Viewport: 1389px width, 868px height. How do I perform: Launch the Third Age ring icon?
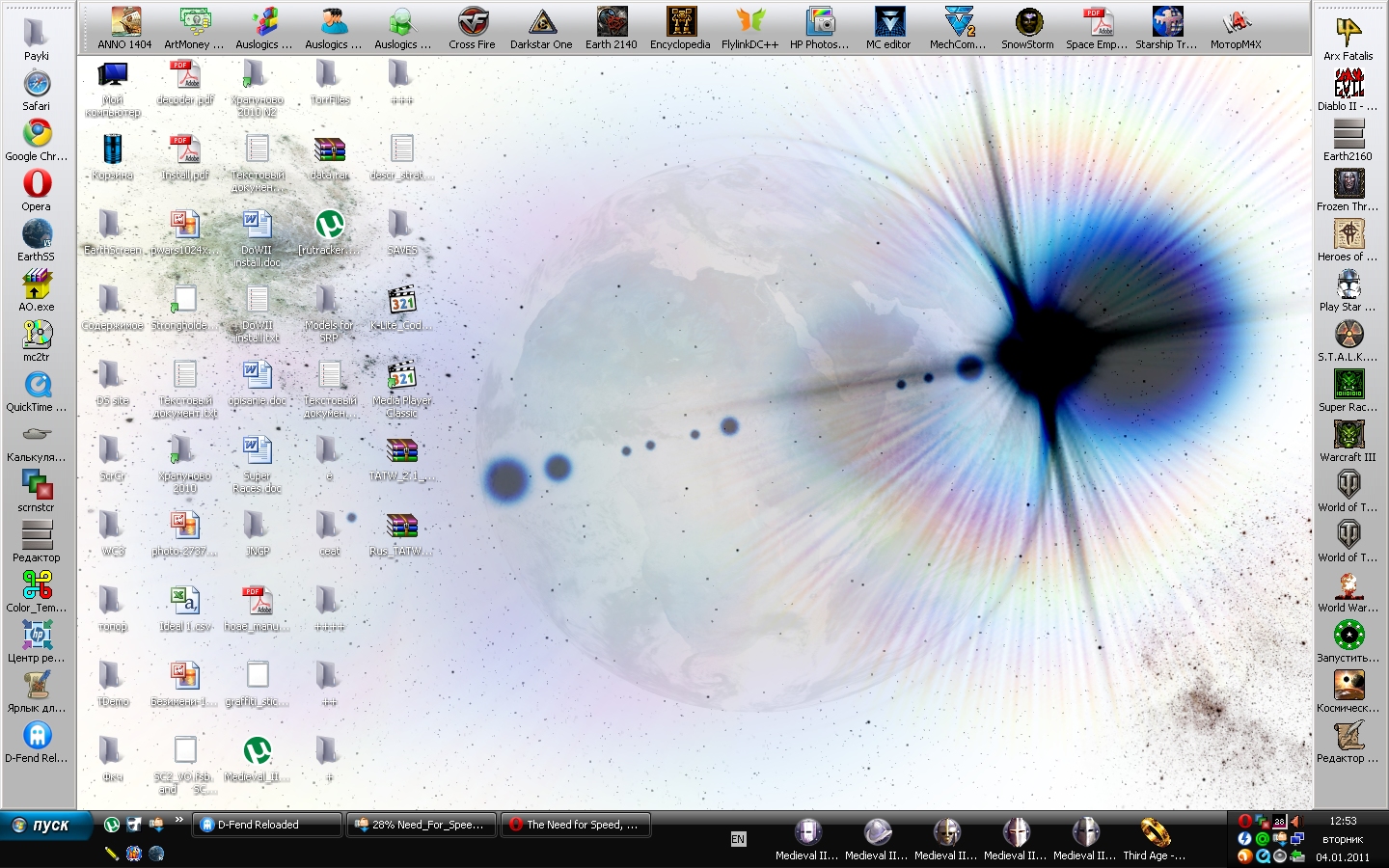pos(1154,832)
